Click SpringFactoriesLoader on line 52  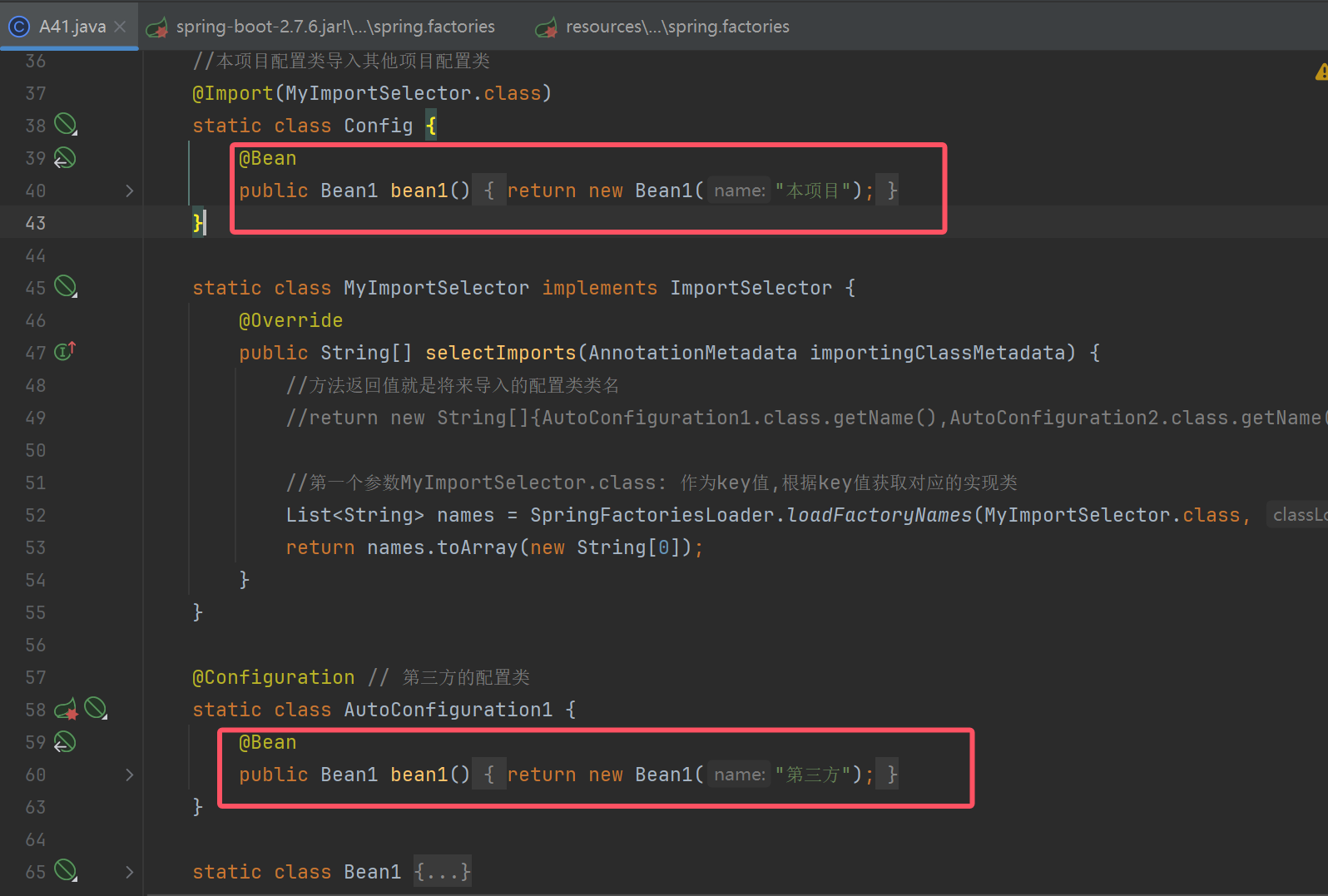652,515
